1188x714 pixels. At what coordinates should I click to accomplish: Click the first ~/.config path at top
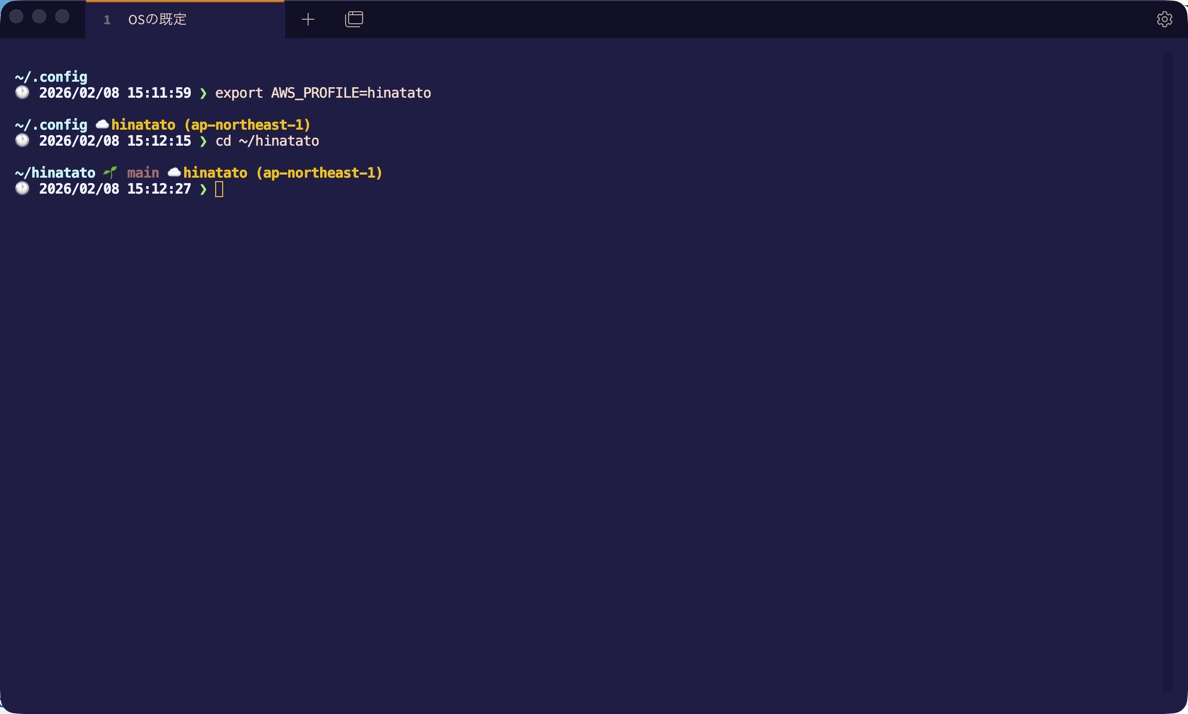coord(51,77)
